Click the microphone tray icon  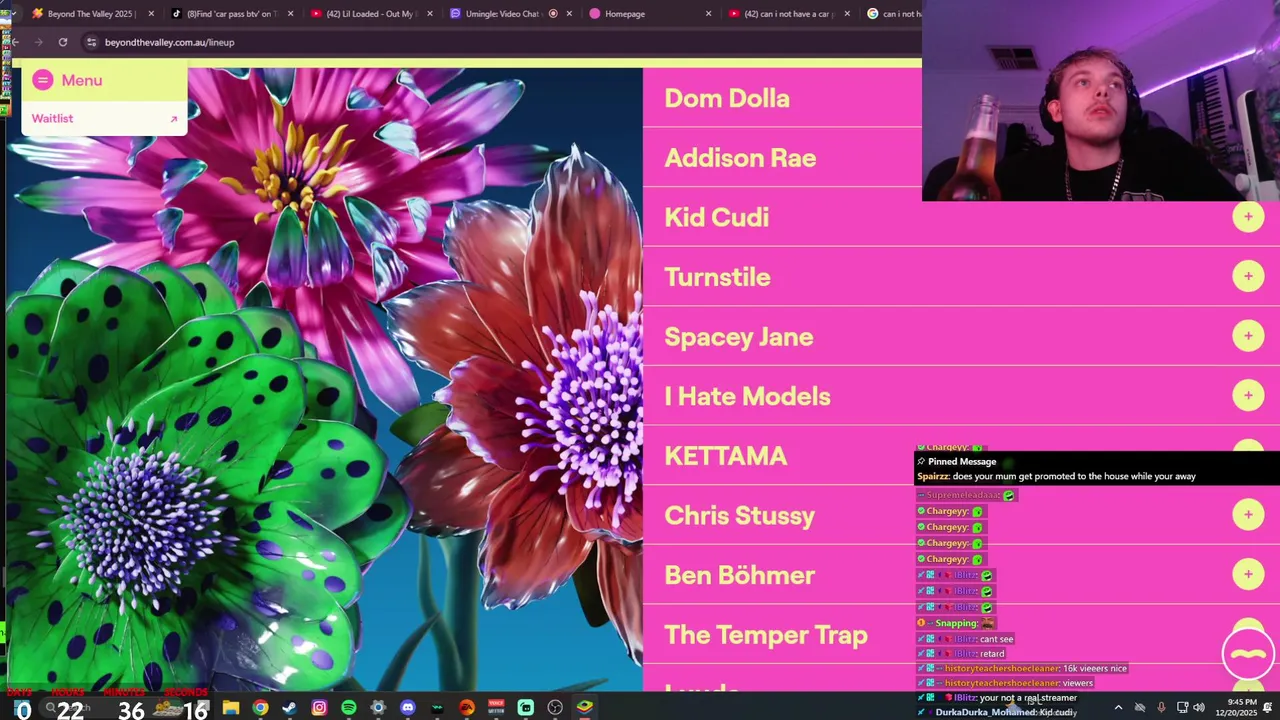1161,708
